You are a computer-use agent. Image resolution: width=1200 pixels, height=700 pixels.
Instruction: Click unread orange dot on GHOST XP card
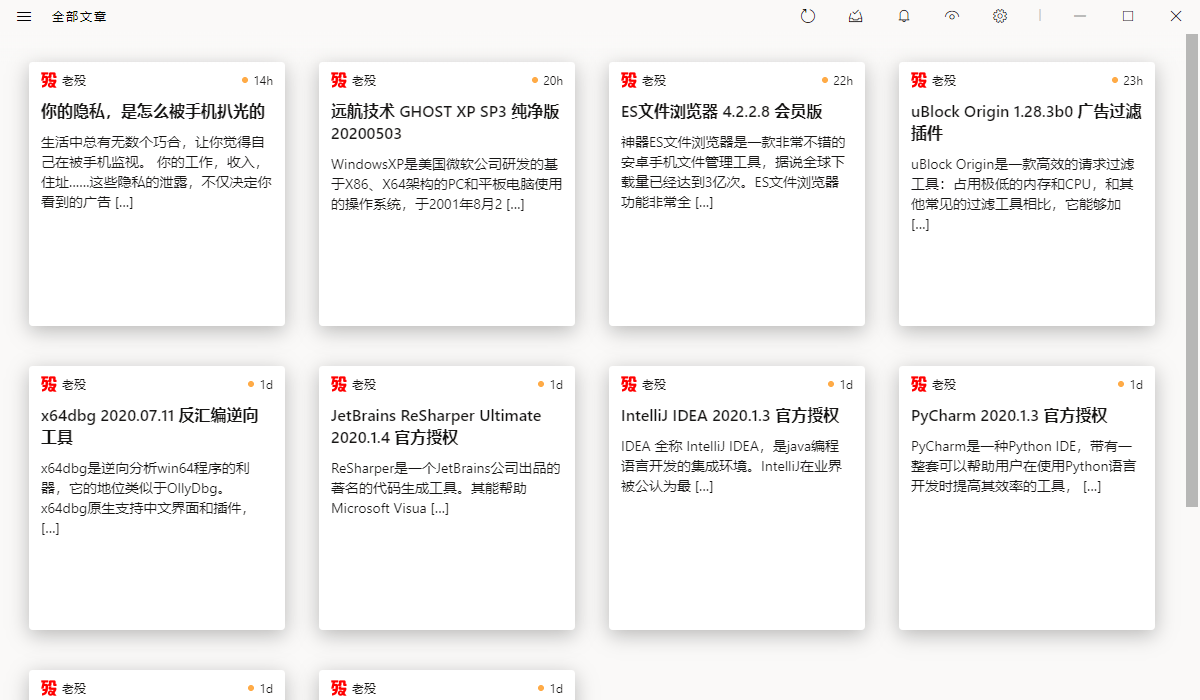[x=535, y=80]
